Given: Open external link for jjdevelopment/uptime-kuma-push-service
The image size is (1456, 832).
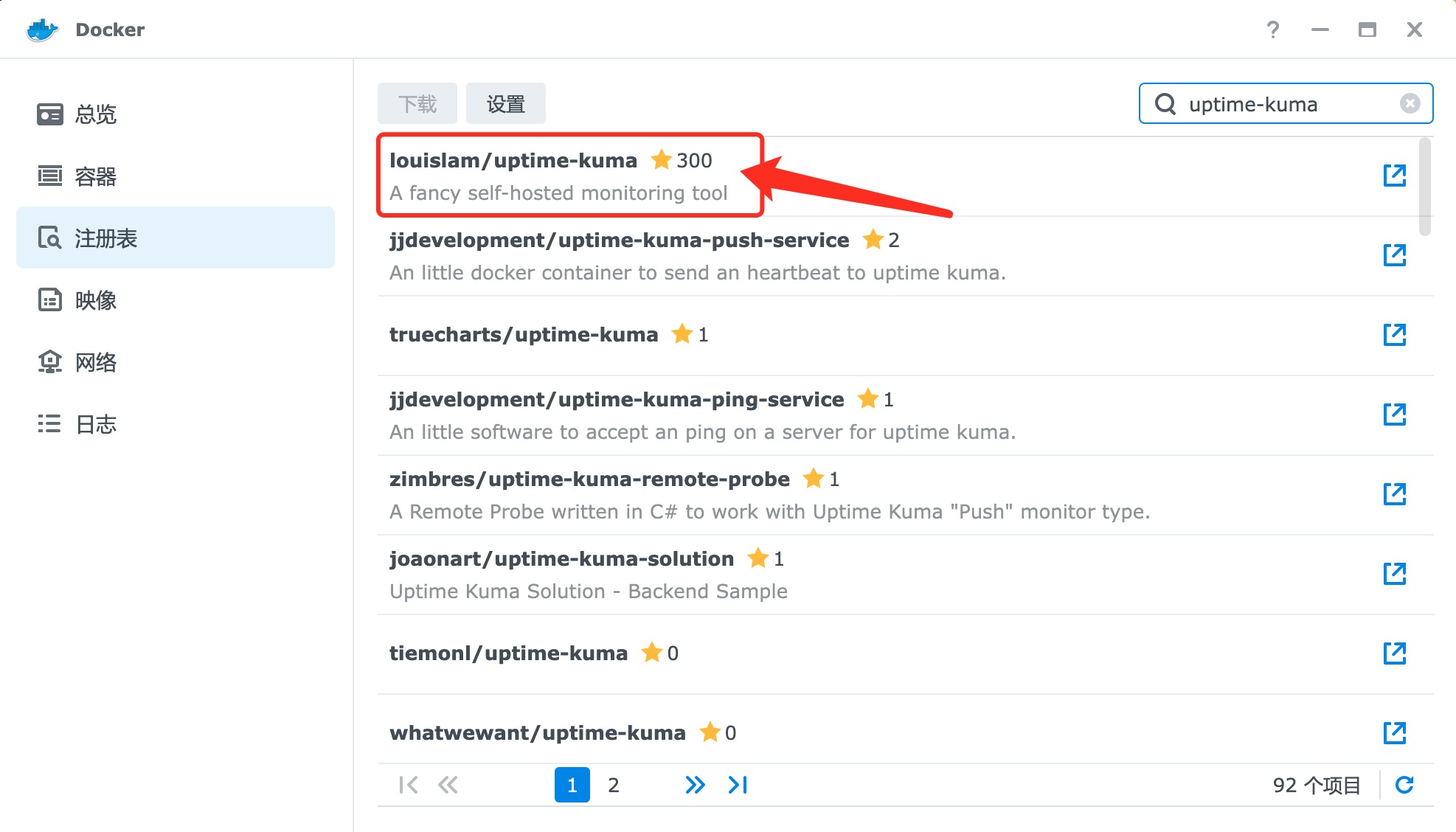Looking at the screenshot, I should 1394,255.
